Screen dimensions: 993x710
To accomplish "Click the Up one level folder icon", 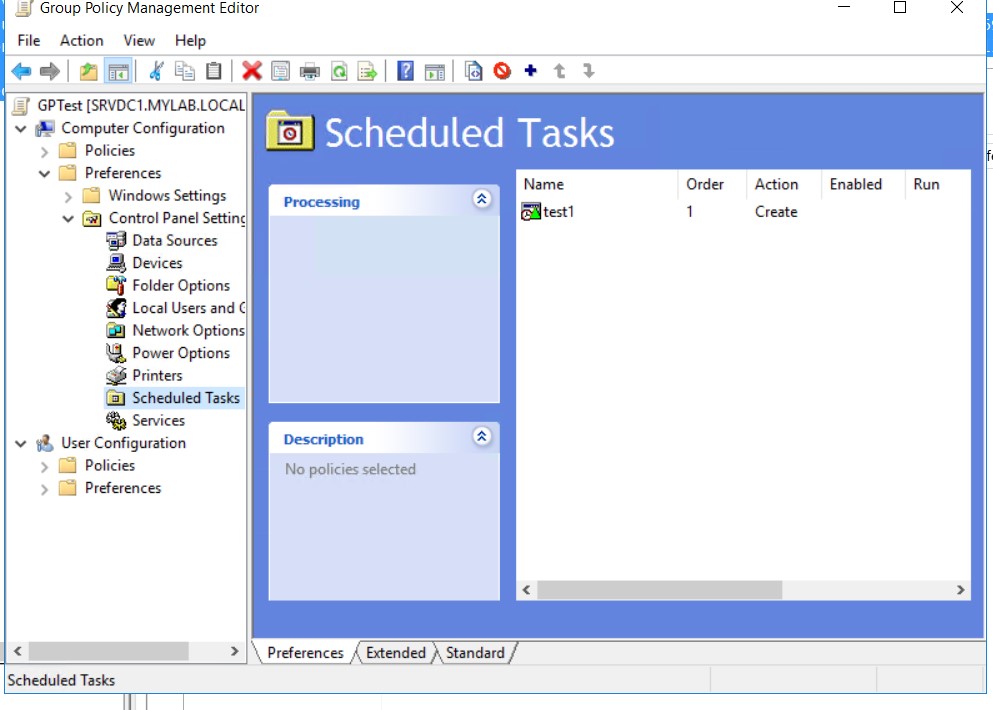I will coord(89,71).
